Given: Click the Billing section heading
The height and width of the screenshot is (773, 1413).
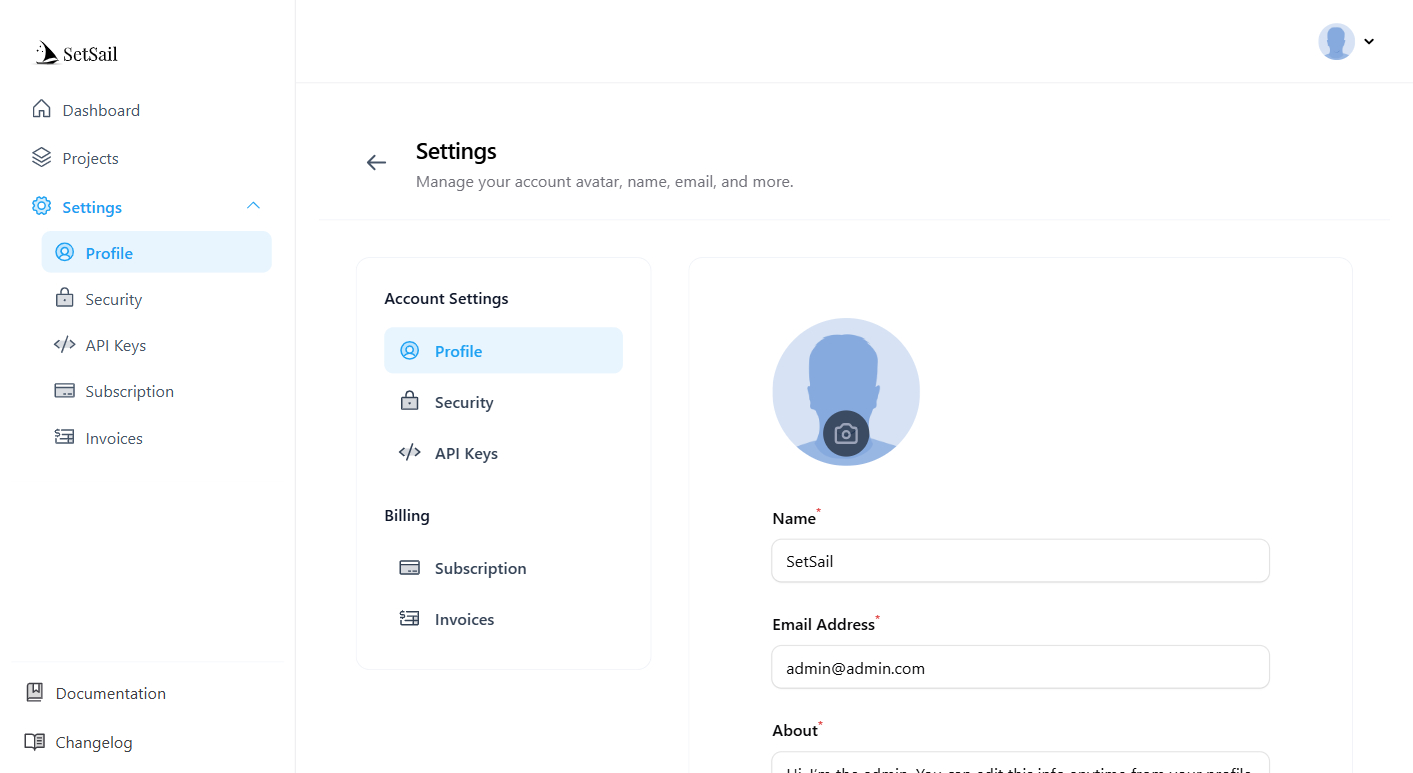Looking at the screenshot, I should click(x=407, y=515).
